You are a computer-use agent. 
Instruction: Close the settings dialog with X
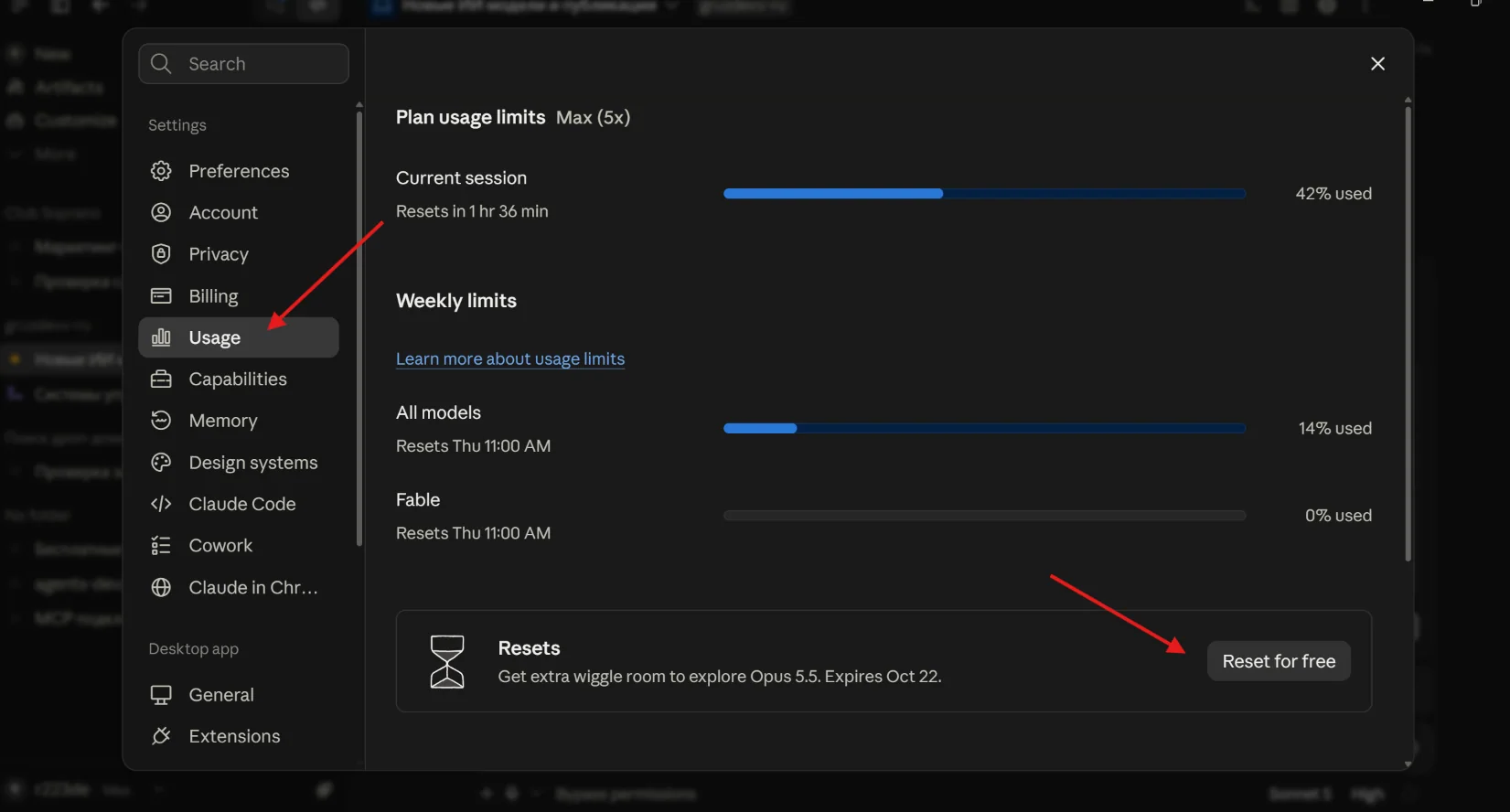coord(1377,63)
